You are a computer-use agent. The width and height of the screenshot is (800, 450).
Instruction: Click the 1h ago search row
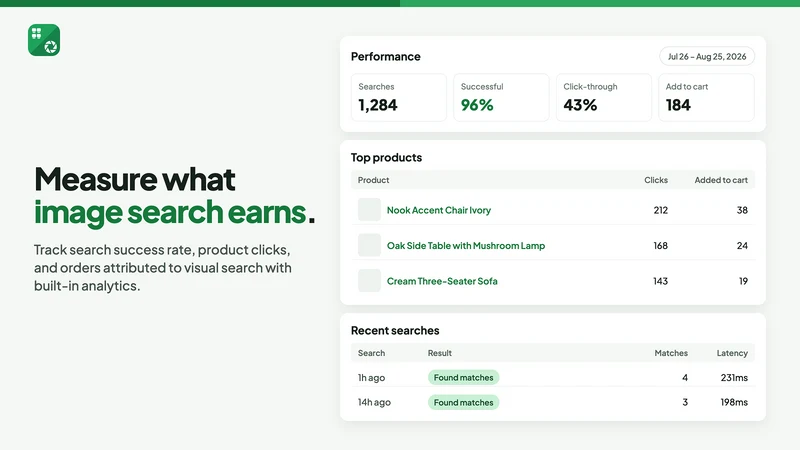coord(553,378)
